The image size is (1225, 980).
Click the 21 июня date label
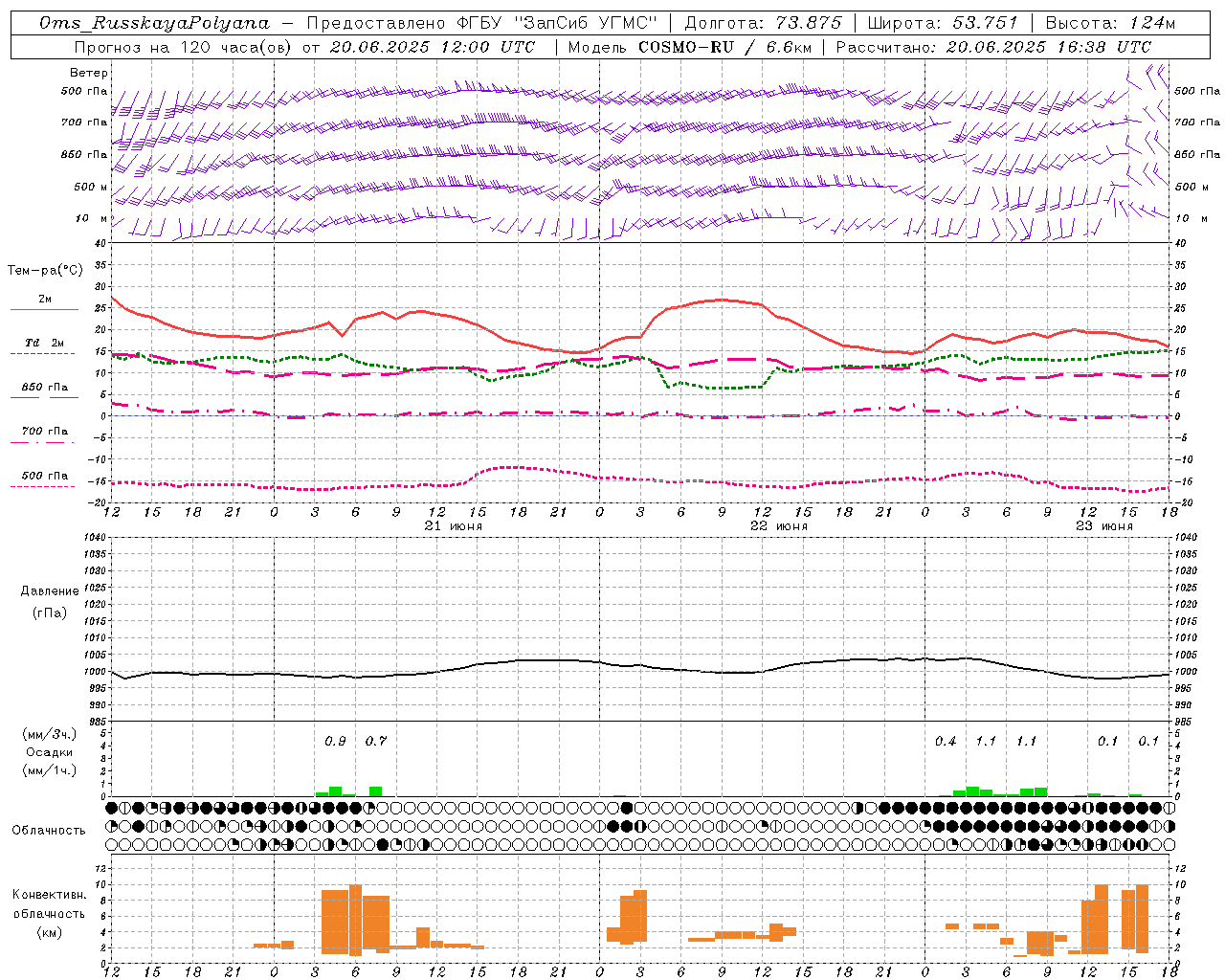click(x=454, y=526)
